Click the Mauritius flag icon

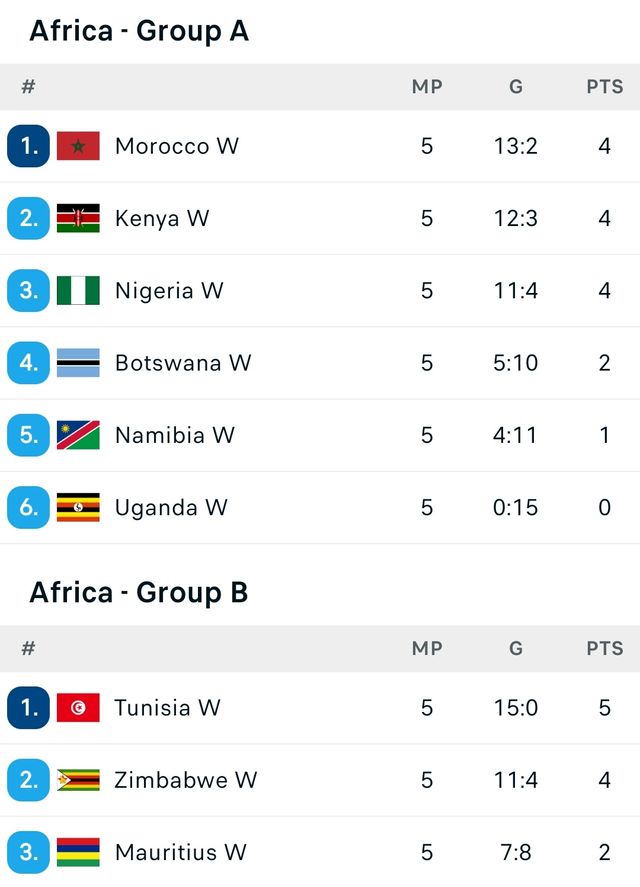[x=78, y=852]
